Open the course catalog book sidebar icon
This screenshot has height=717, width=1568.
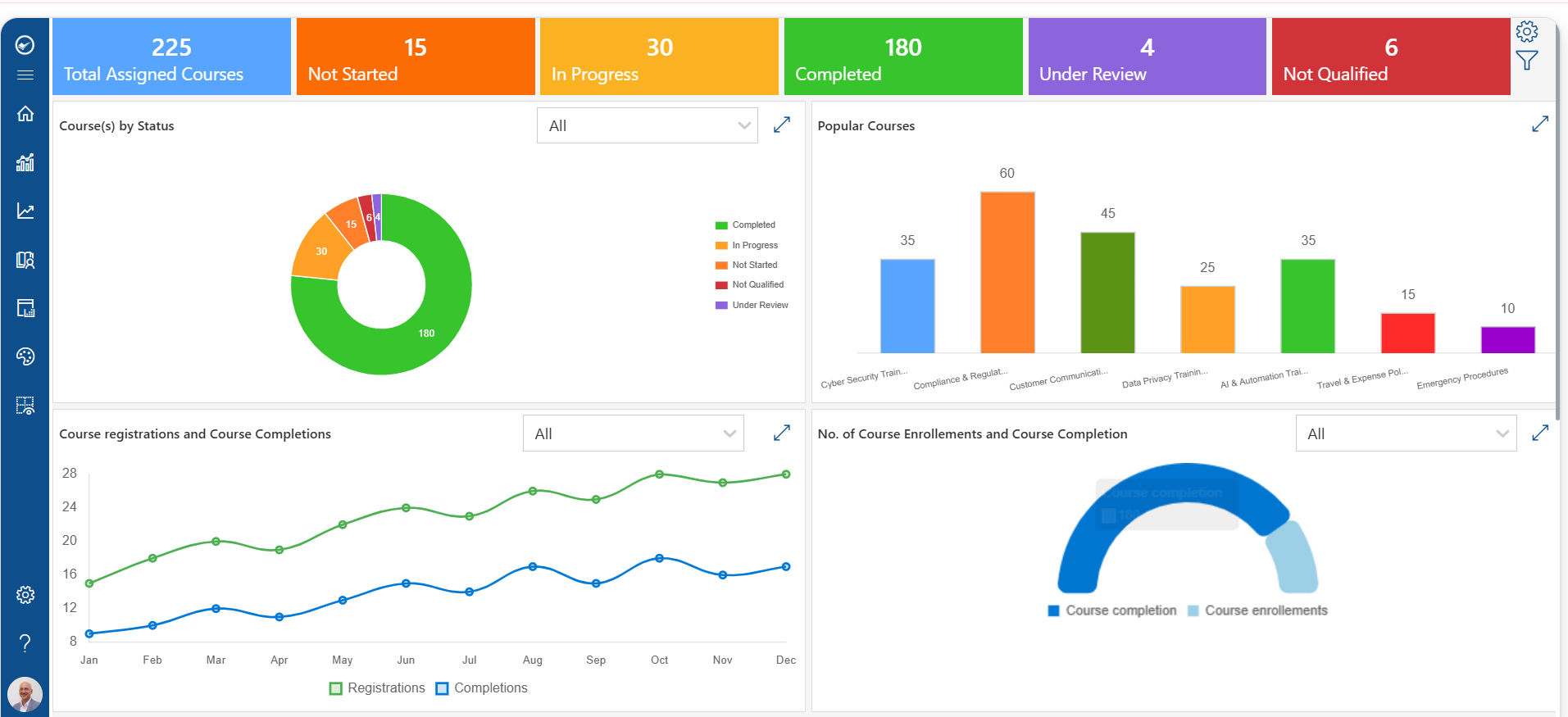25,260
